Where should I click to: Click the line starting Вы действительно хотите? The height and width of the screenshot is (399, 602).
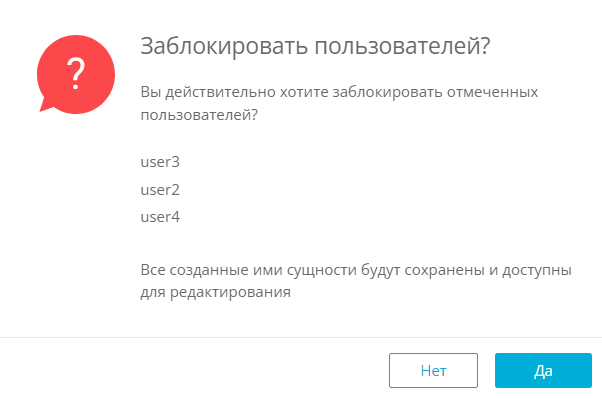pos(339,93)
